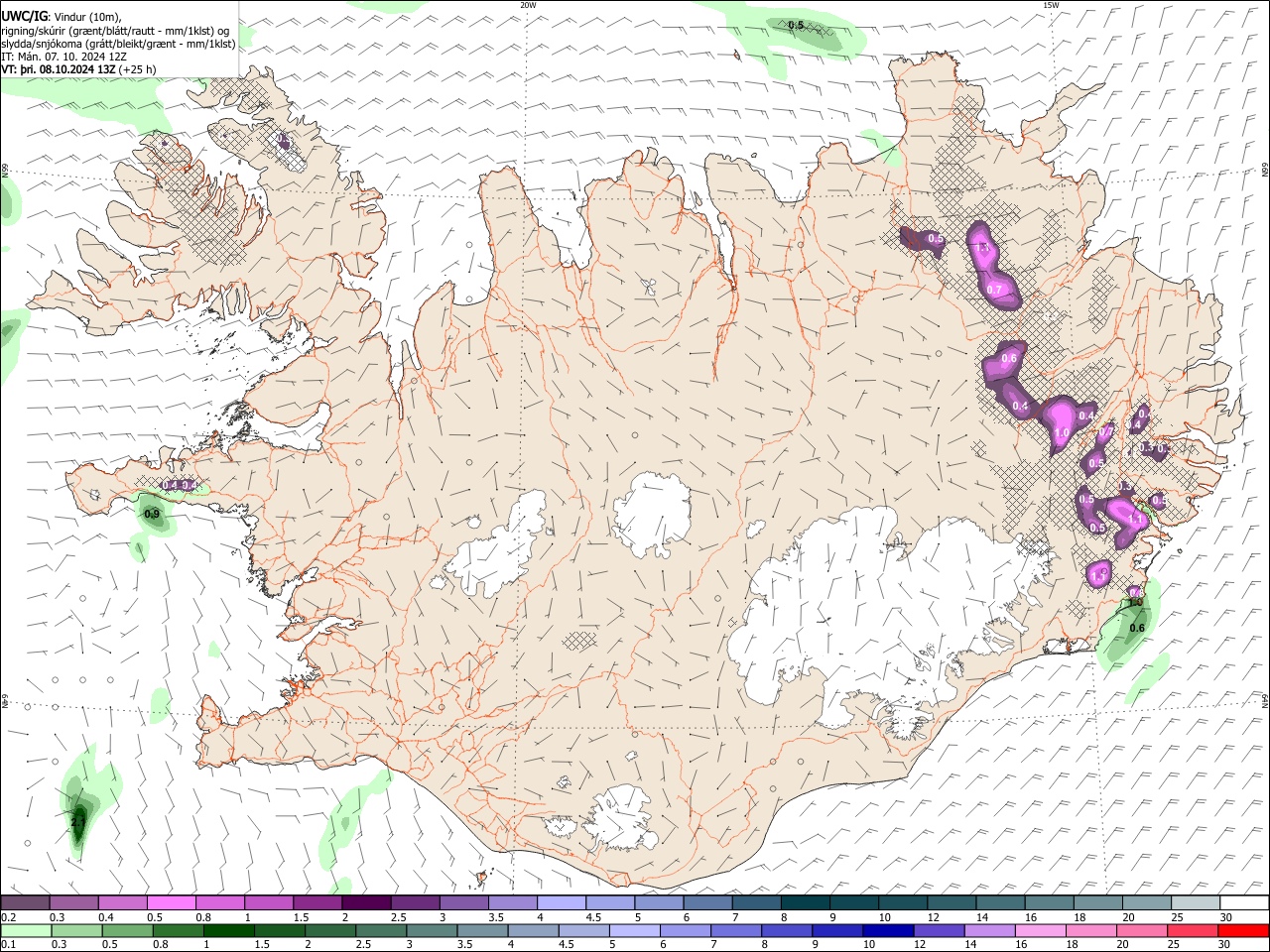1270x952 pixels.
Task: Click the 14 label under the top legend
Action: pos(981,917)
